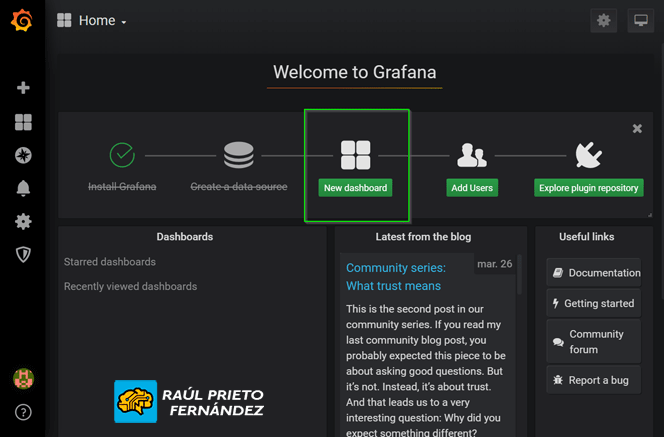Click the Add Users button
This screenshot has height=437, width=664.
472,188
